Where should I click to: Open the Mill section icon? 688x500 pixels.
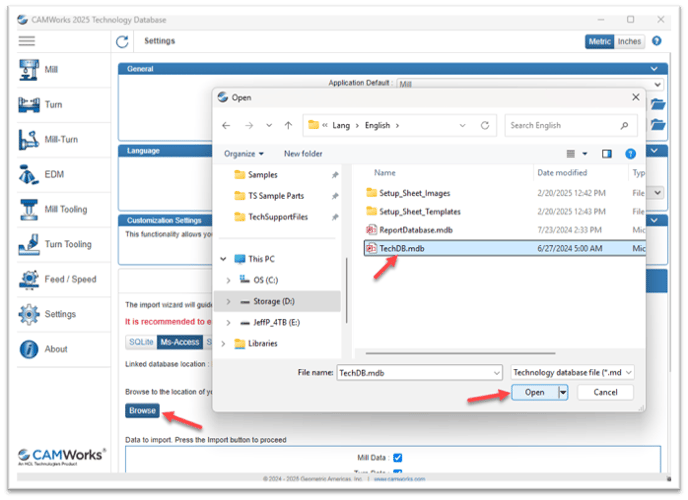[x=29, y=70]
